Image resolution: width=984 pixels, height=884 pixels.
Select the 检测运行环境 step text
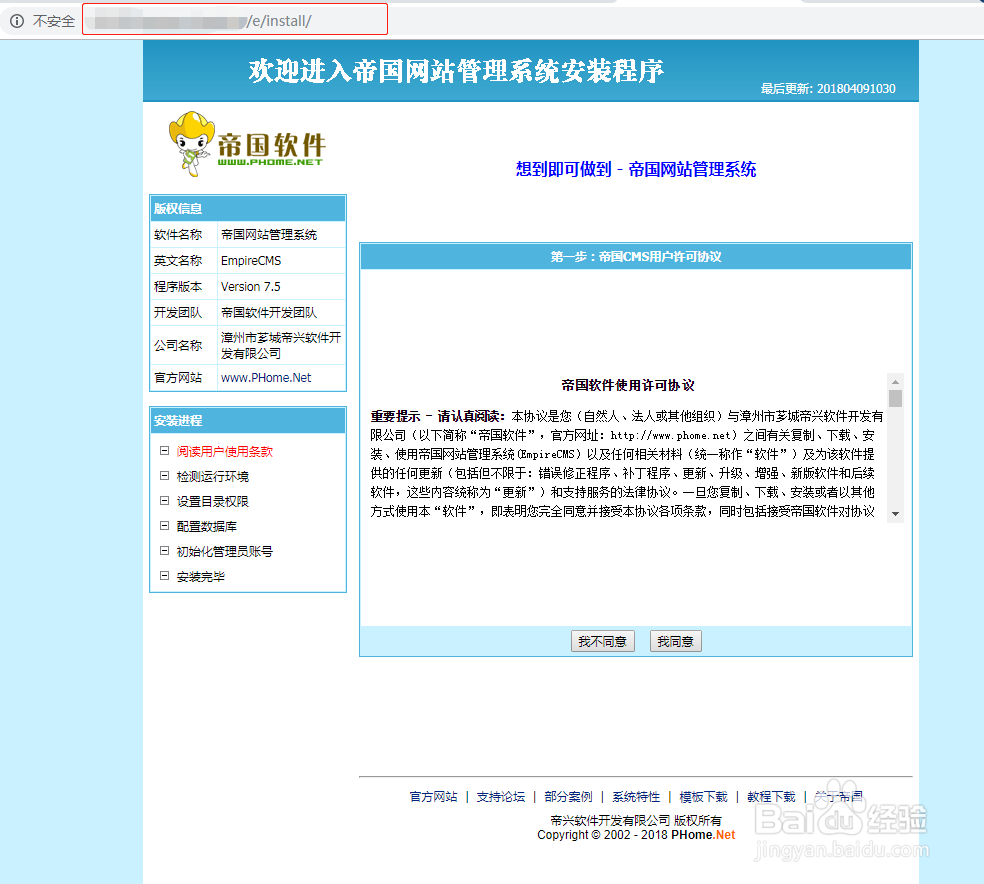click(213, 477)
